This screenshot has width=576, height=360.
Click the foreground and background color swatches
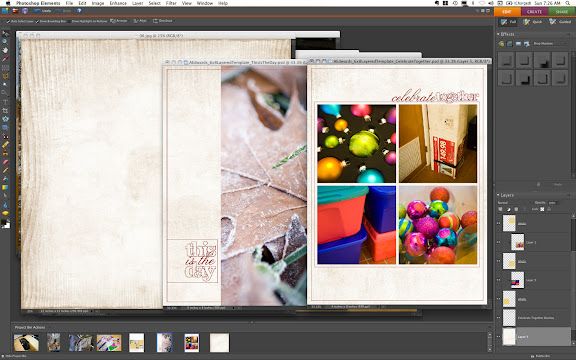pos(5,224)
